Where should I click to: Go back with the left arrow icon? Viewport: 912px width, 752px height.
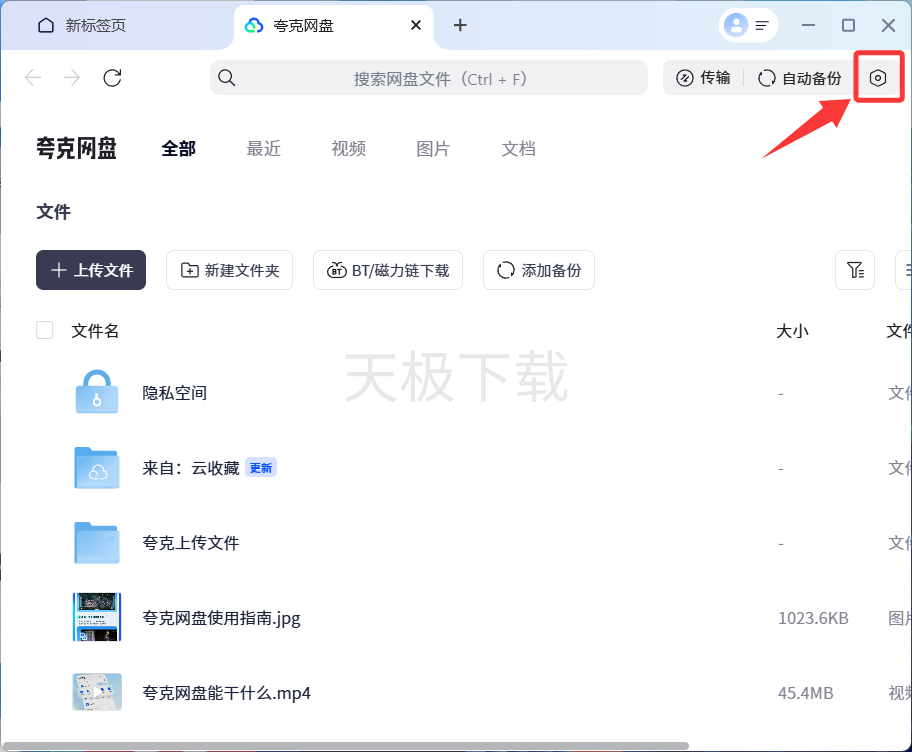pyautogui.click(x=33, y=78)
